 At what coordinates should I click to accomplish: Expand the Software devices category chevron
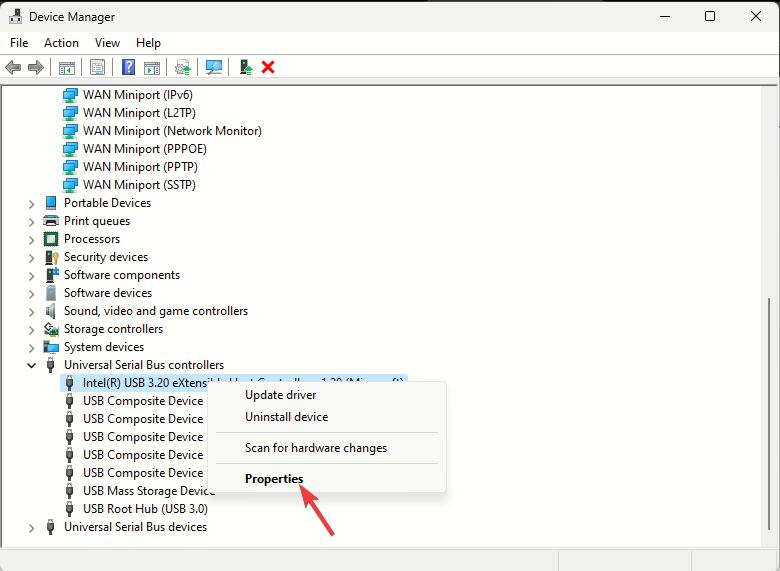(31, 293)
